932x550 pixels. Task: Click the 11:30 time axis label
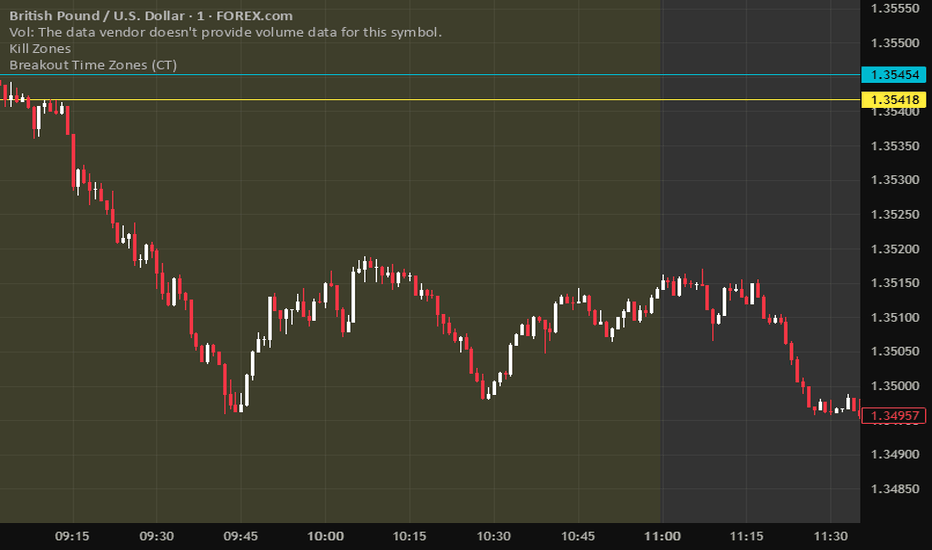[830, 536]
